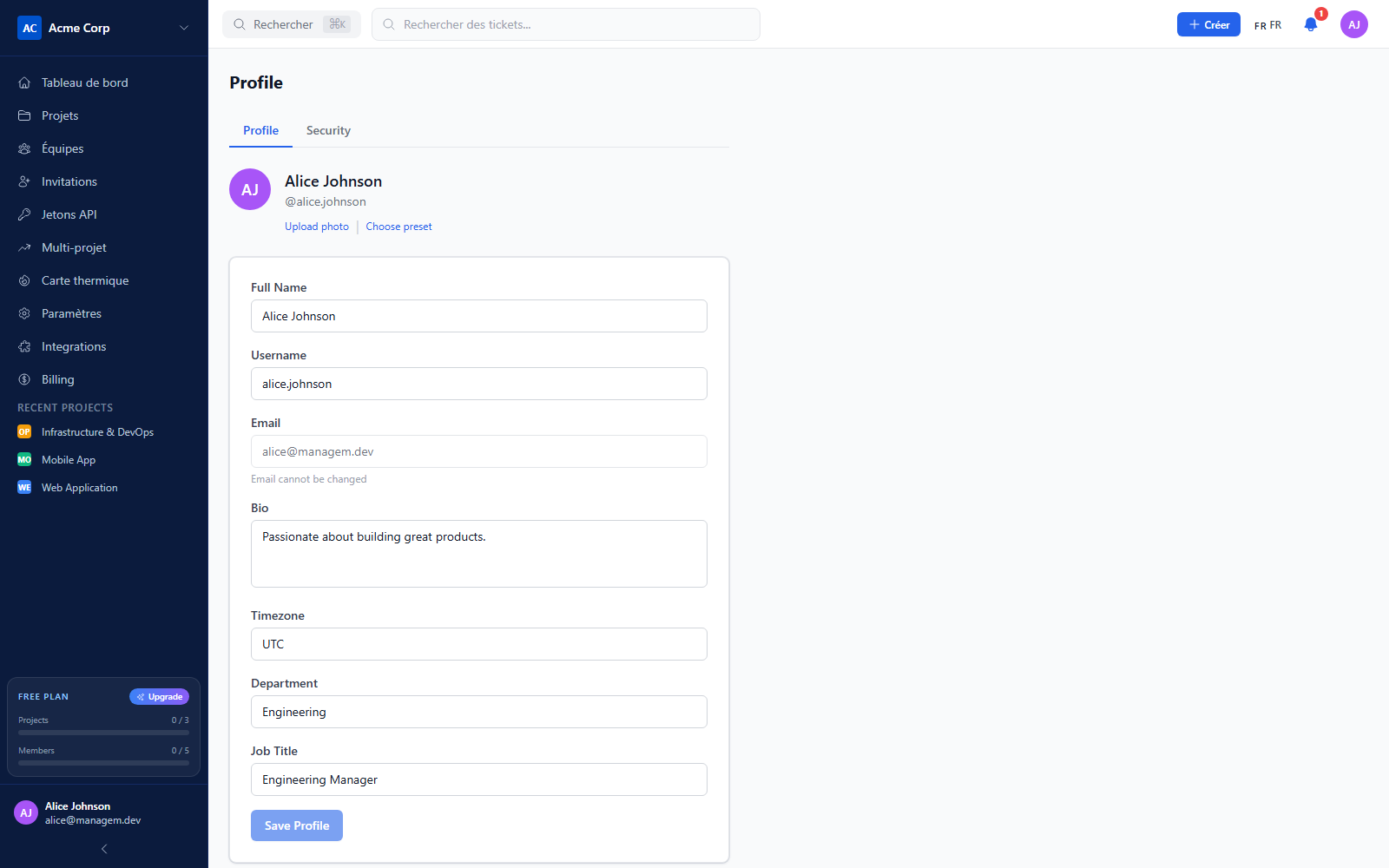Click the Projects usage progress bar
Viewport: 1389px width, 868px height.
103,733
